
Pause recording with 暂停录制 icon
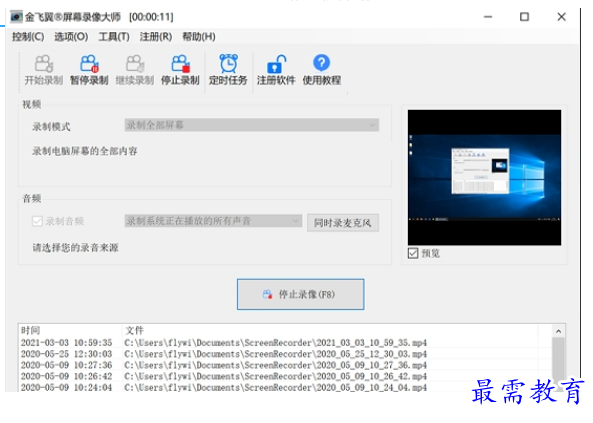[x=89, y=64]
